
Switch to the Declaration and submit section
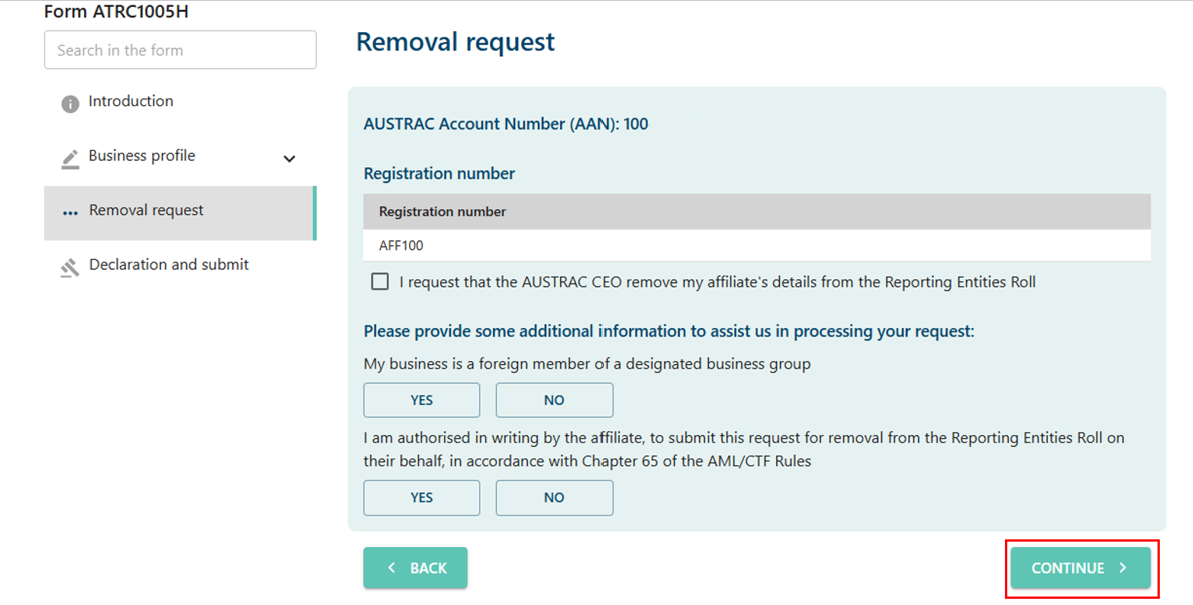tap(167, 265)
